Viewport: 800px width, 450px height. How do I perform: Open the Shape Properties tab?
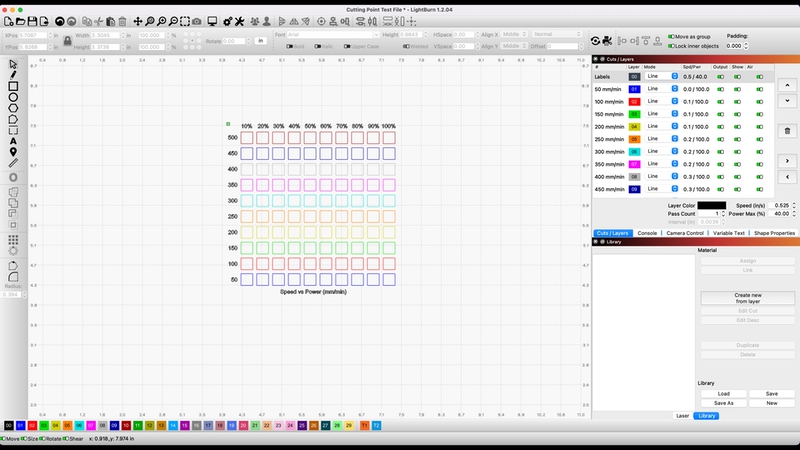(774, 232)
